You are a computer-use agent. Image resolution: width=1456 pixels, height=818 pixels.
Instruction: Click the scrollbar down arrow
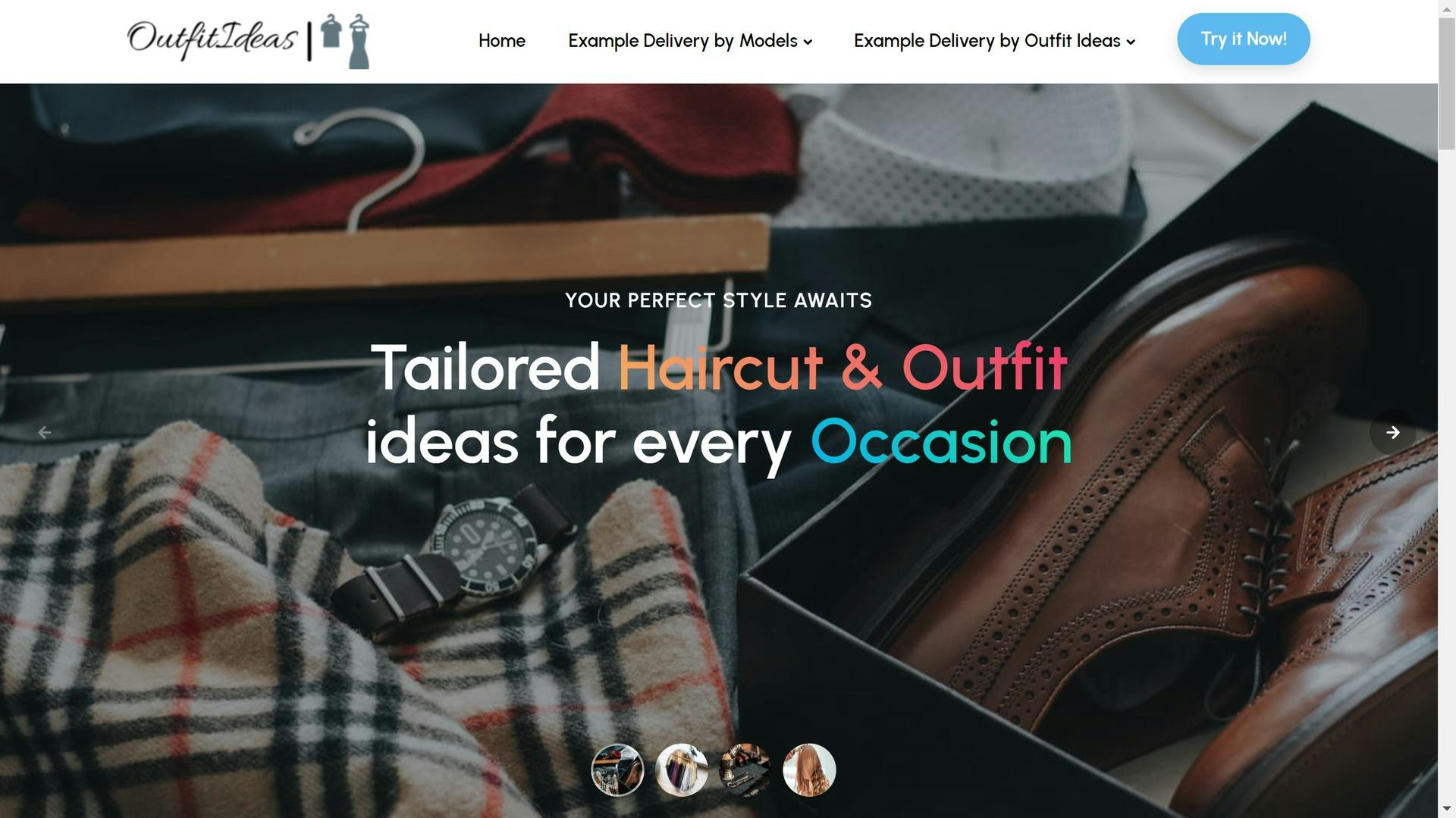[x=1447, y=811]
